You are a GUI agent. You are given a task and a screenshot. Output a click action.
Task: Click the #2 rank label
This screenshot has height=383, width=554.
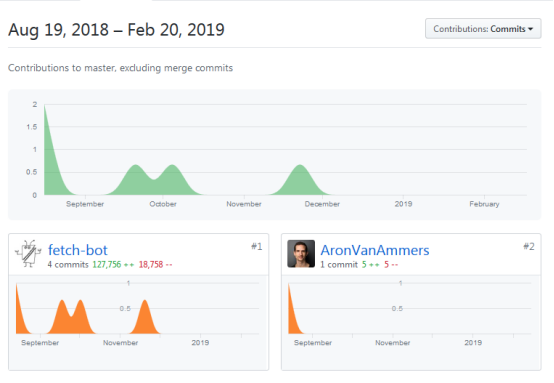(x=529, y=246)
